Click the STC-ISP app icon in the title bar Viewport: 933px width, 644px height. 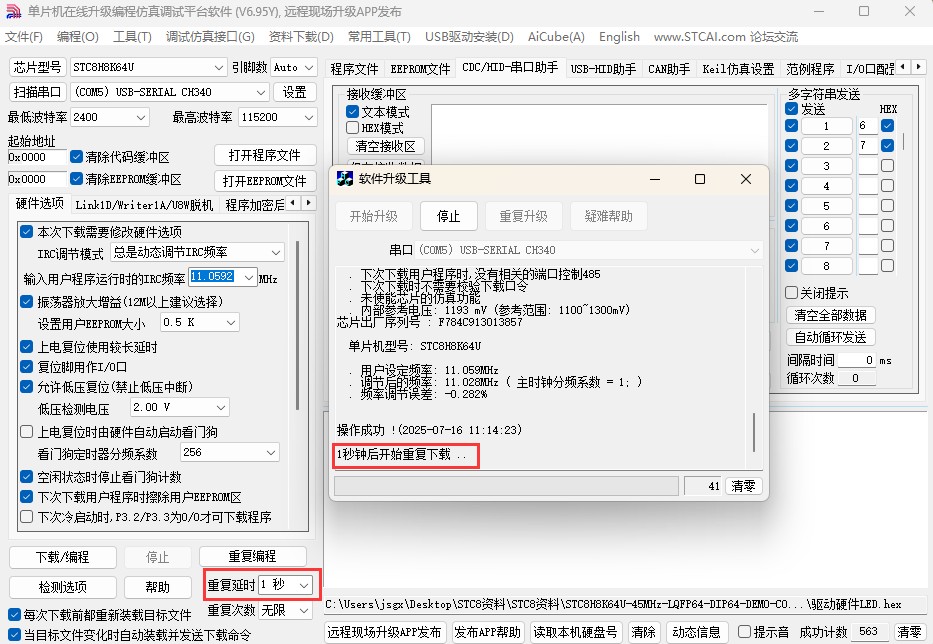[x=13, y=11]
